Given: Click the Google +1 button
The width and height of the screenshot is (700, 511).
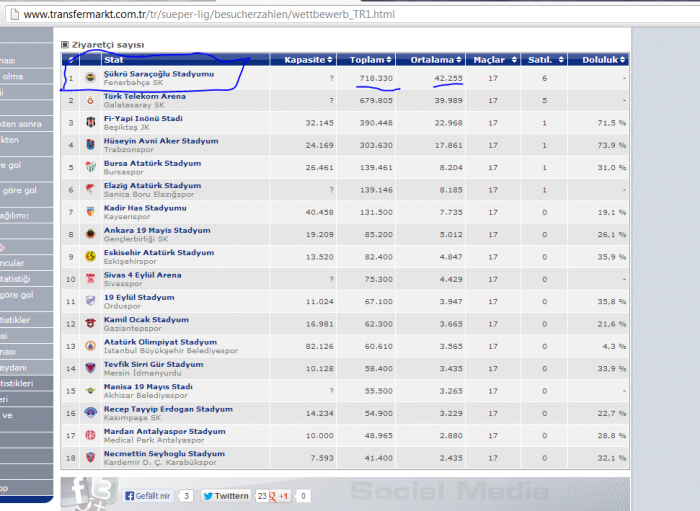Looking at the screenshot, I should [x=283, y=496].
